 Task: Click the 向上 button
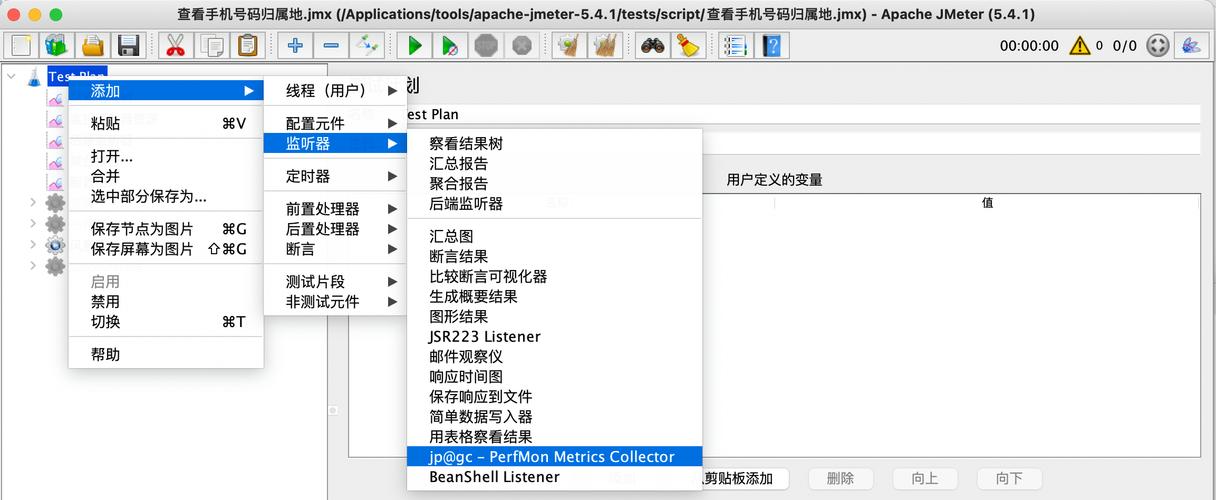(925, 479)
